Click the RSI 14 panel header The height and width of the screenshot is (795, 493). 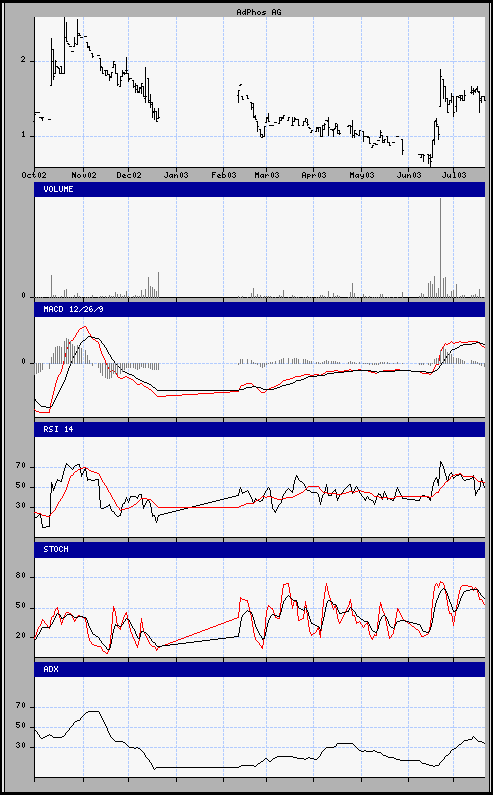(x=260, y=429)
